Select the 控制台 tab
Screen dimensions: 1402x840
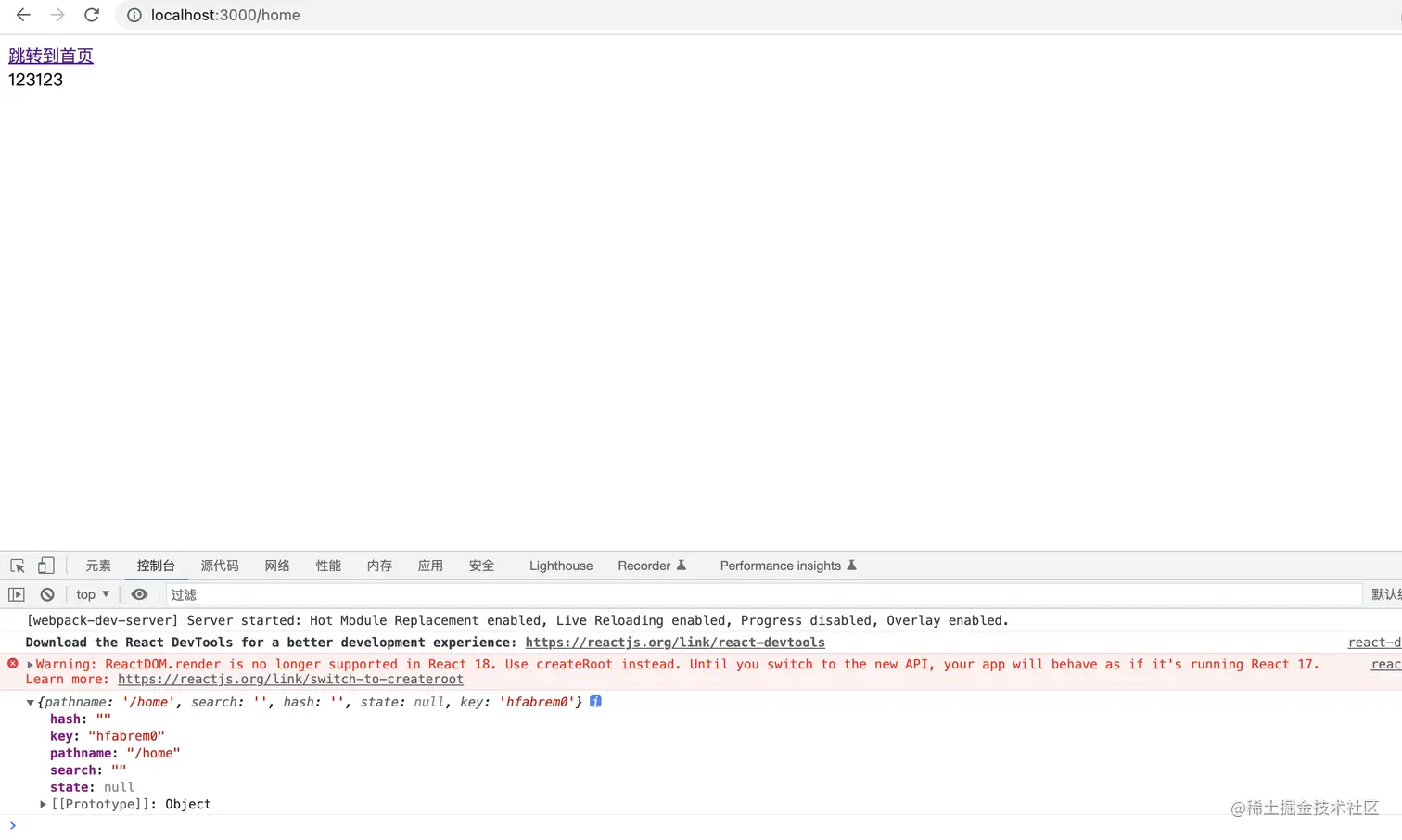point(156,566)
